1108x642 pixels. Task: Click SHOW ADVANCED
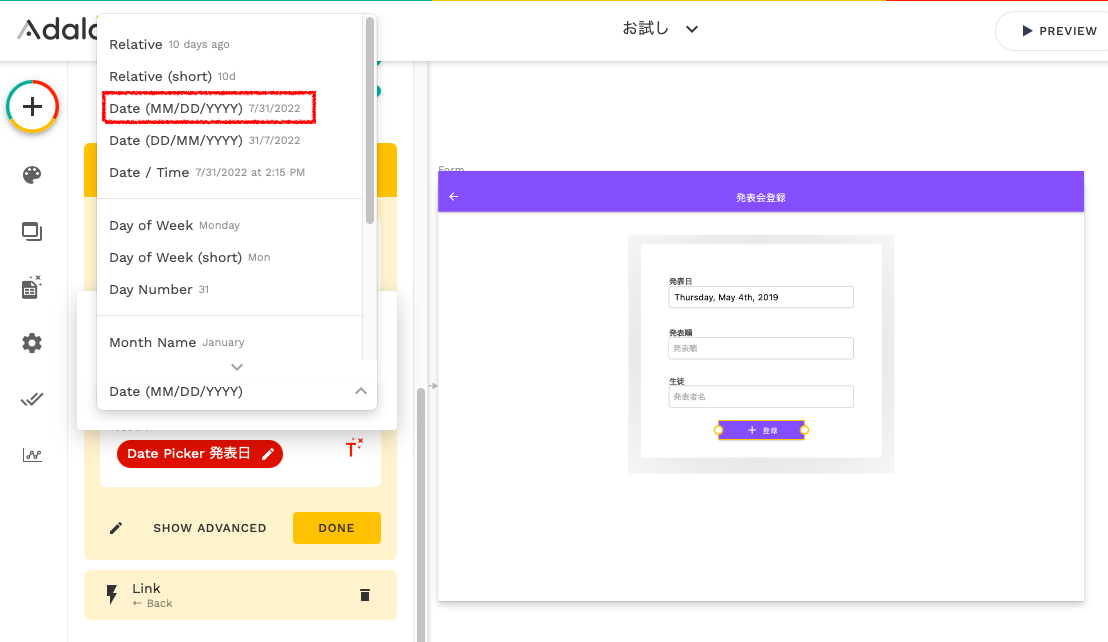210,528
